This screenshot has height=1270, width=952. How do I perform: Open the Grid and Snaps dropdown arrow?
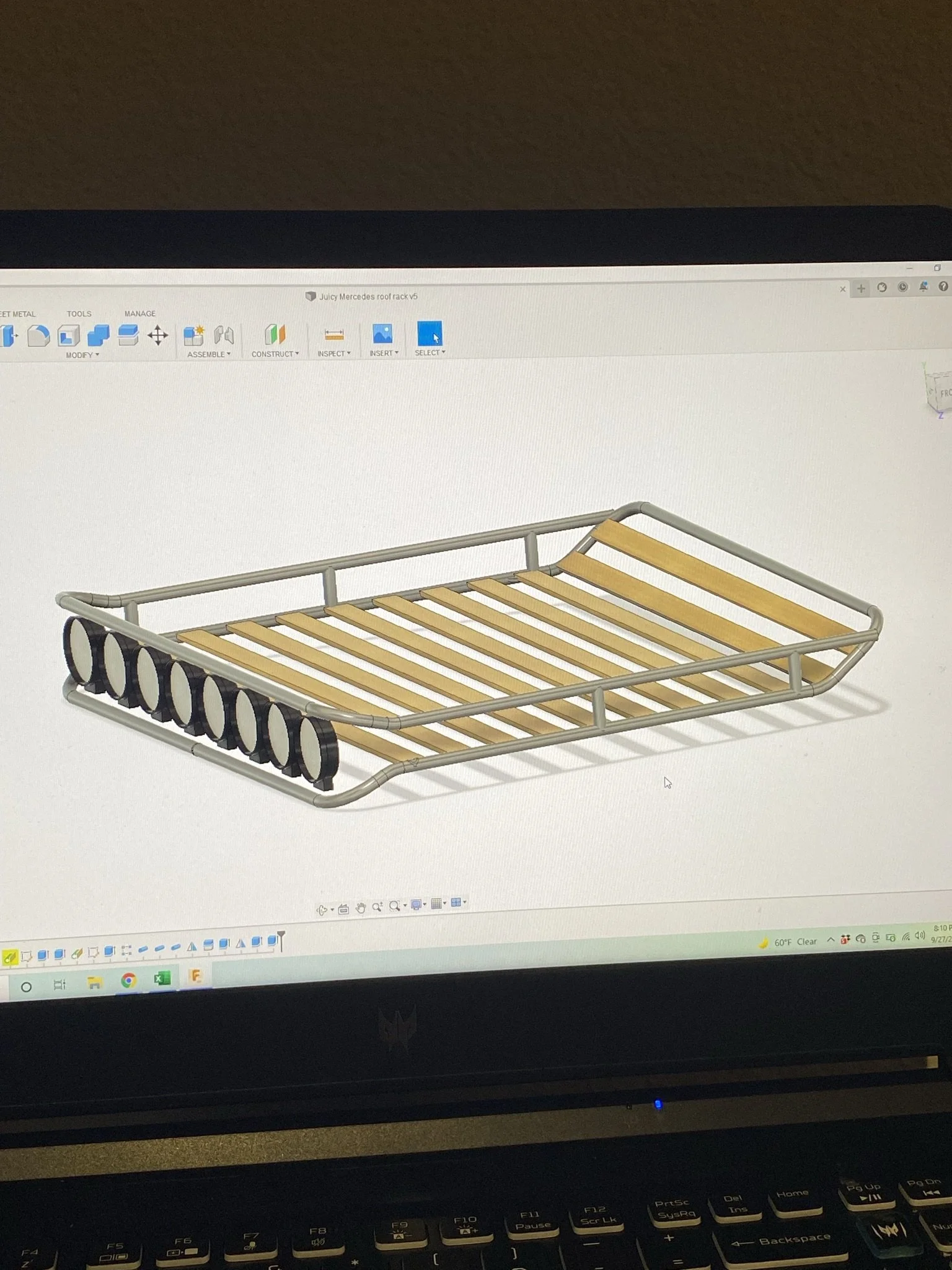tap(444, 904)
